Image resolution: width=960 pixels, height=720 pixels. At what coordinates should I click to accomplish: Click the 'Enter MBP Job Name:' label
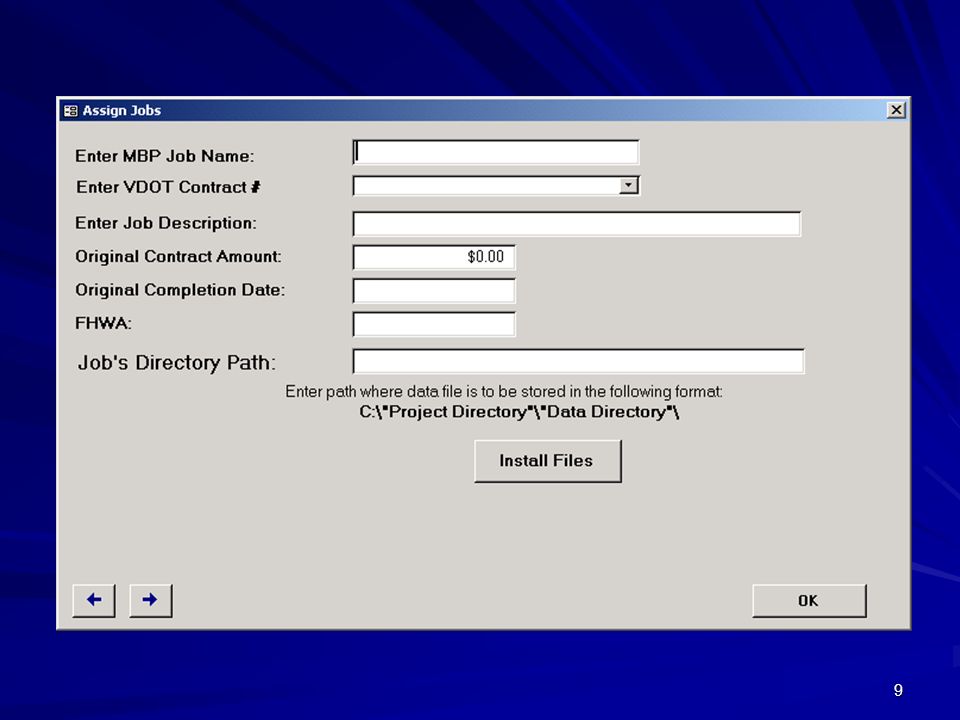point(165,156)
